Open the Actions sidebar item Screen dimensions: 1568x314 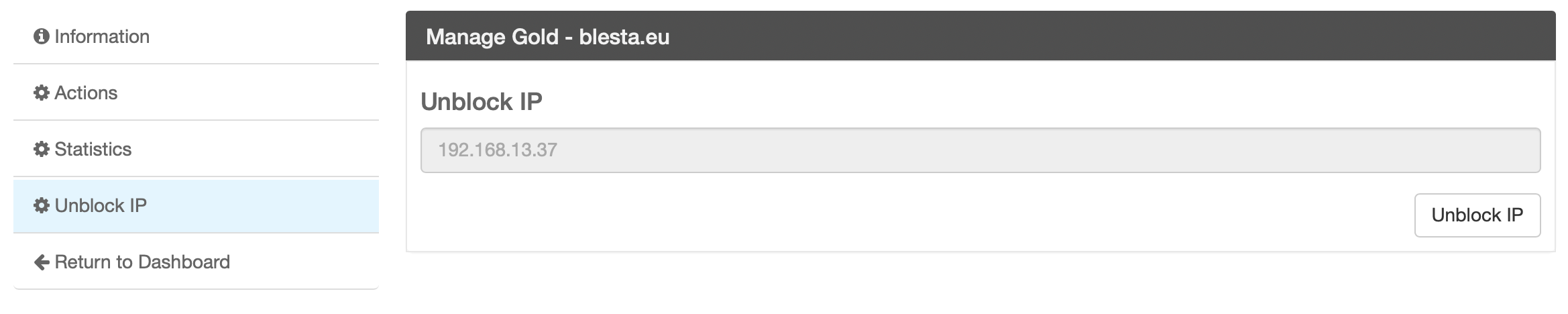[86, 93]
